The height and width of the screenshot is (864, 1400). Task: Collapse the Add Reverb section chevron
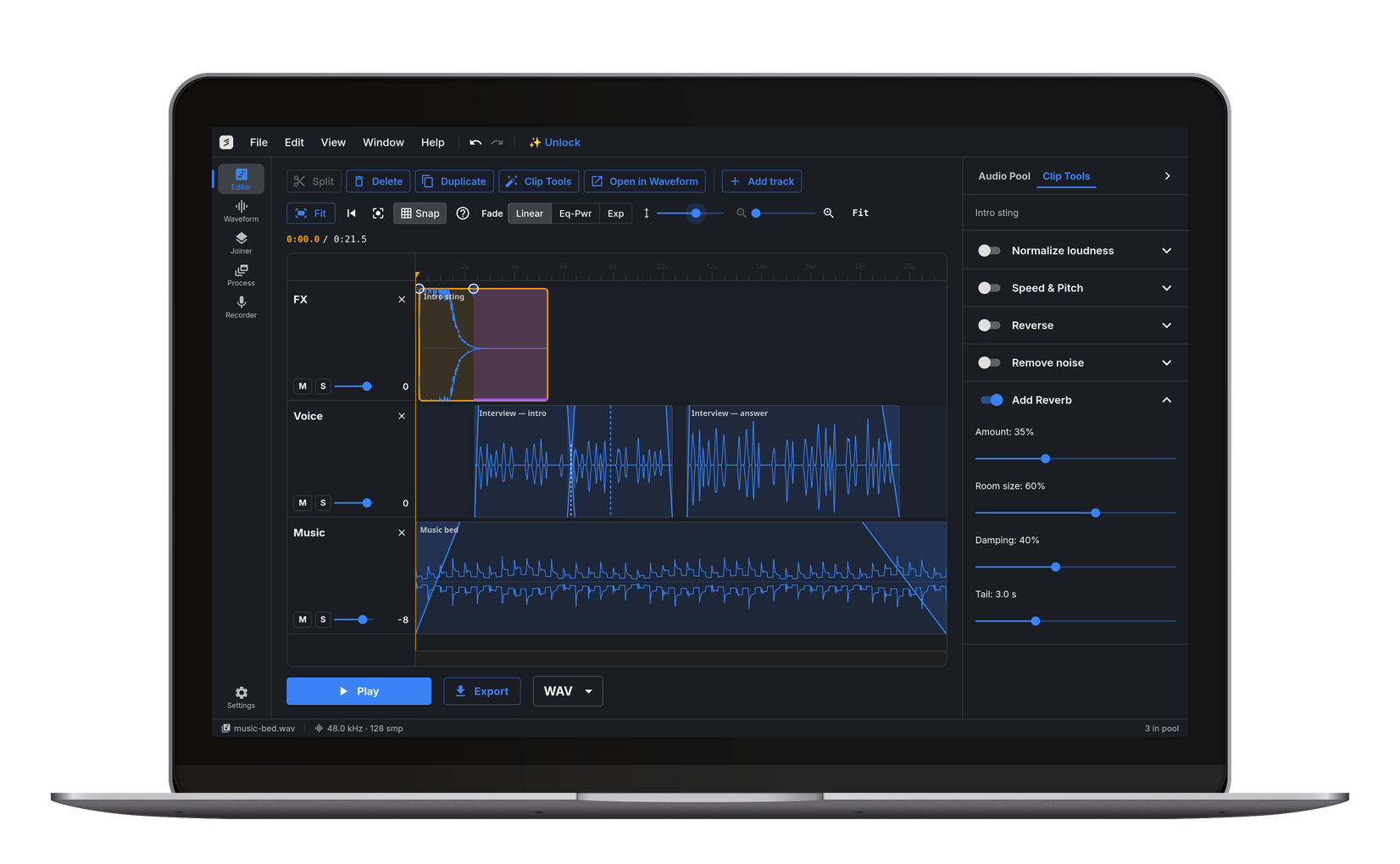pos(1167,400)
